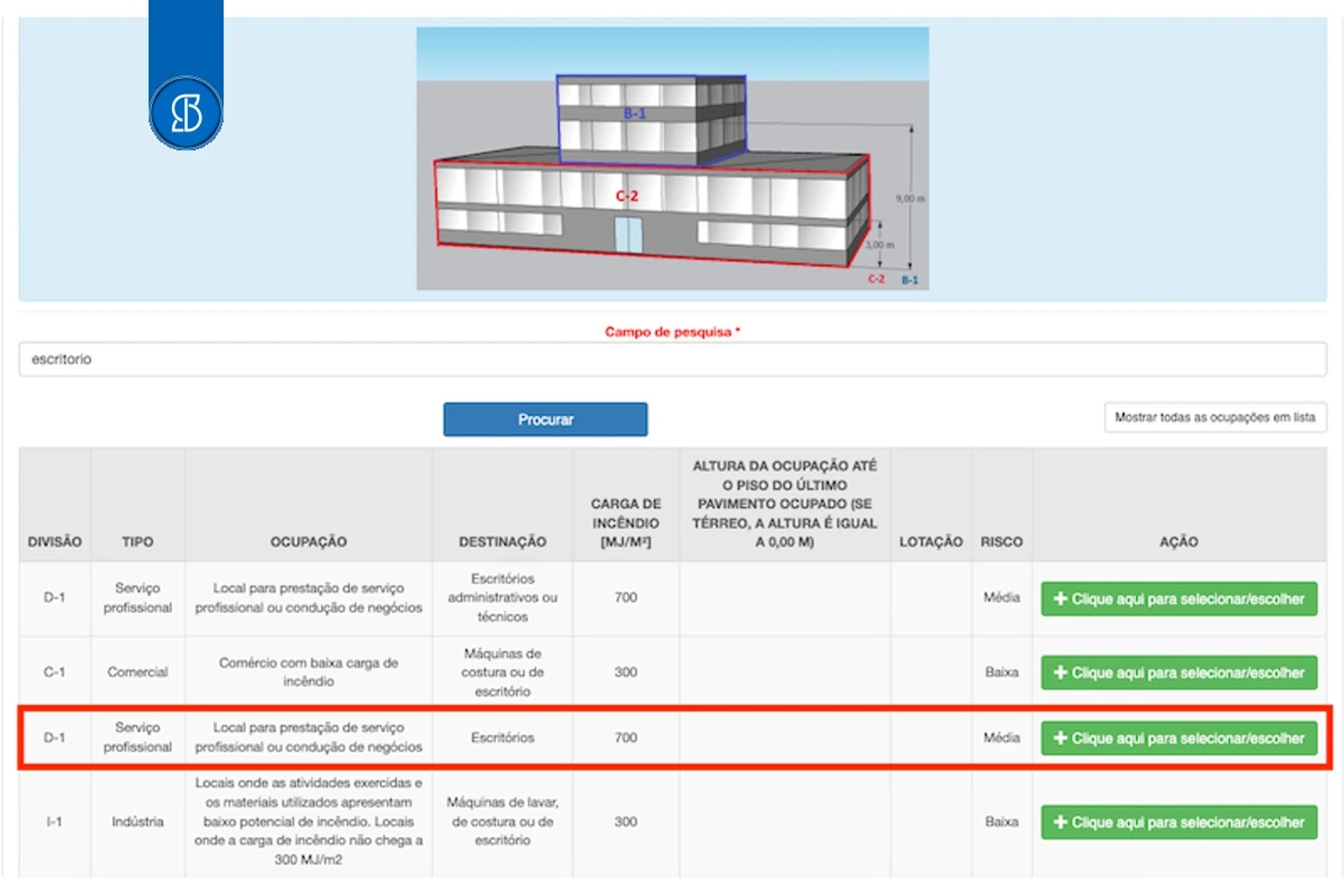The image size is (1344, 896).
Task: Click the Baixa risk in Indústria row
Action: tap(1001, 821)
